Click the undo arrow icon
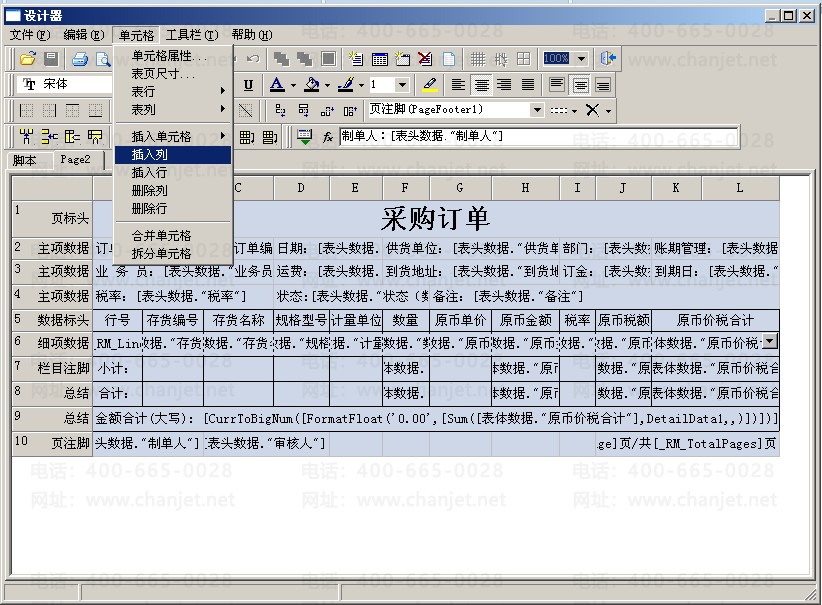Screen dimensions: 822x605 pos(253,59)
